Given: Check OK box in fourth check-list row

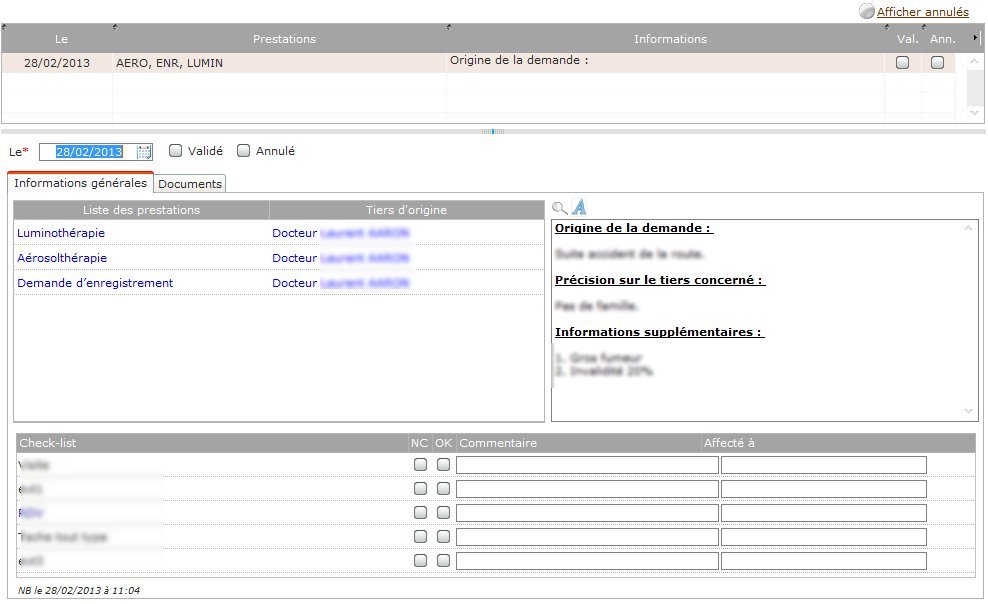Looking at the screenshot, I should click(444, 537).
